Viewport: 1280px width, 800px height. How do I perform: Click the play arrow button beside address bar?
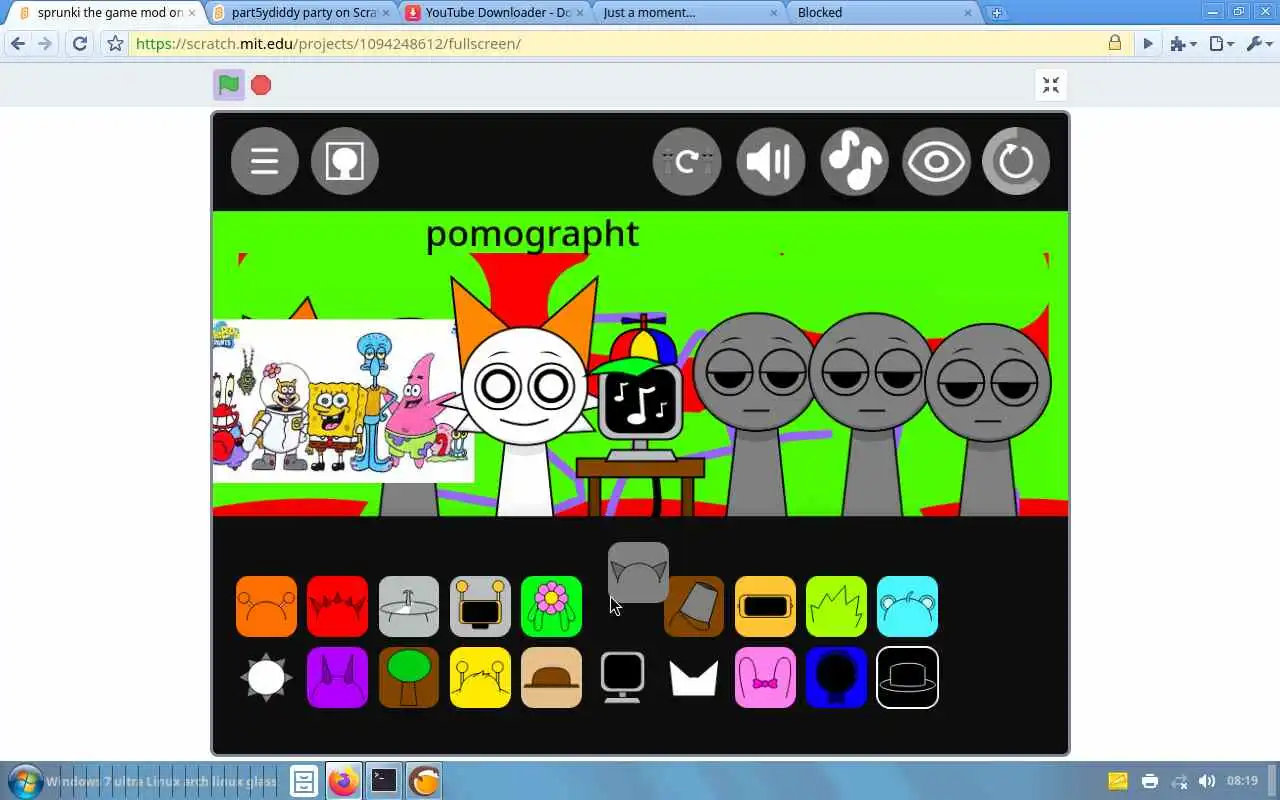click(1148, 44)
